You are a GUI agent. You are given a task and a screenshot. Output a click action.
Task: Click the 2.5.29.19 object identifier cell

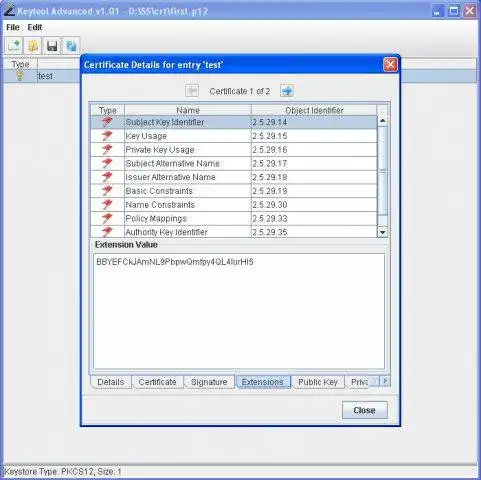point(314,191)
